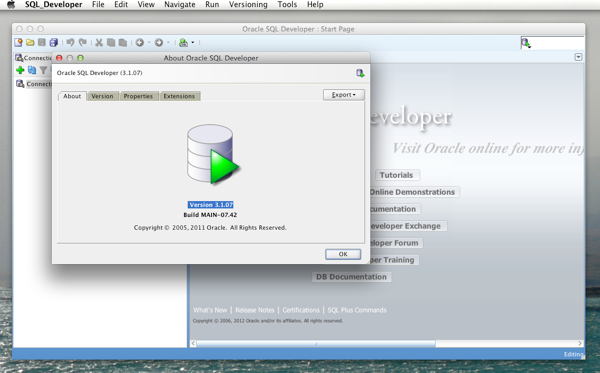600x373 pixels.
Task: Click the Forward navigation arrow icon
Action: [x=159, y=42]
